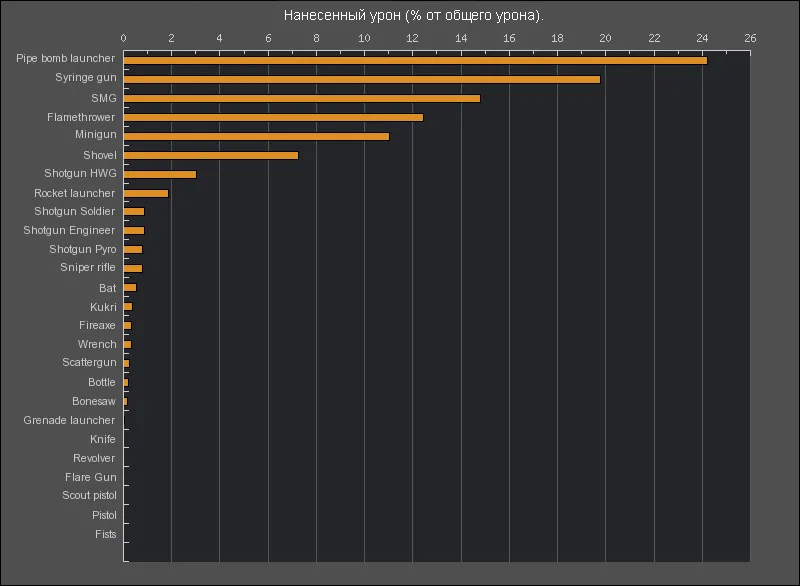The width and height of the screenshot is (800, 586).
Task: Click the 'Kukri' label
Action: click(103, 307)
